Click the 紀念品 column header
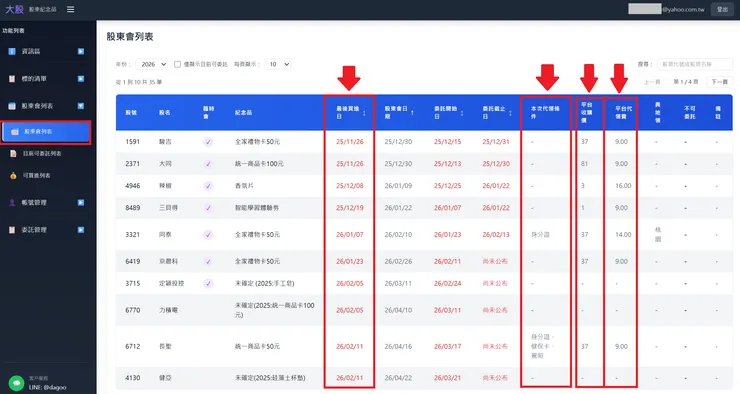This screenshot has height=394, width=740. pyautogui.click(x=244, y=113)
